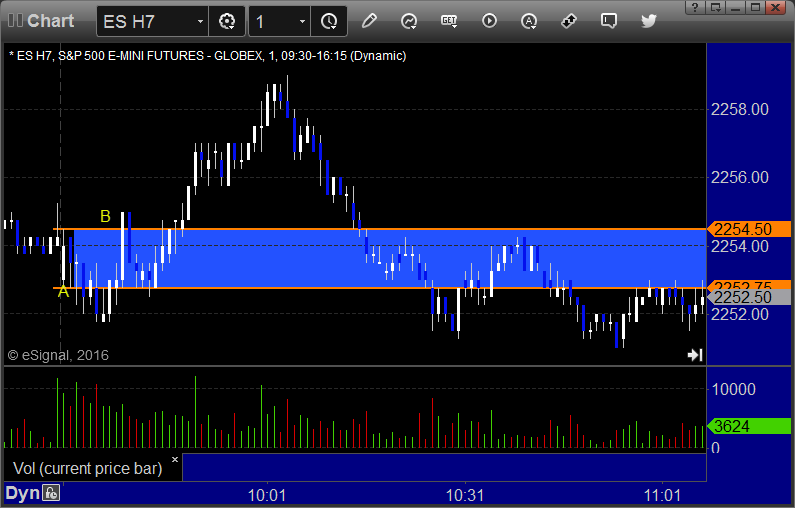
Task: Click the 11:01 time axis label
Action: [x=662, y=495]
